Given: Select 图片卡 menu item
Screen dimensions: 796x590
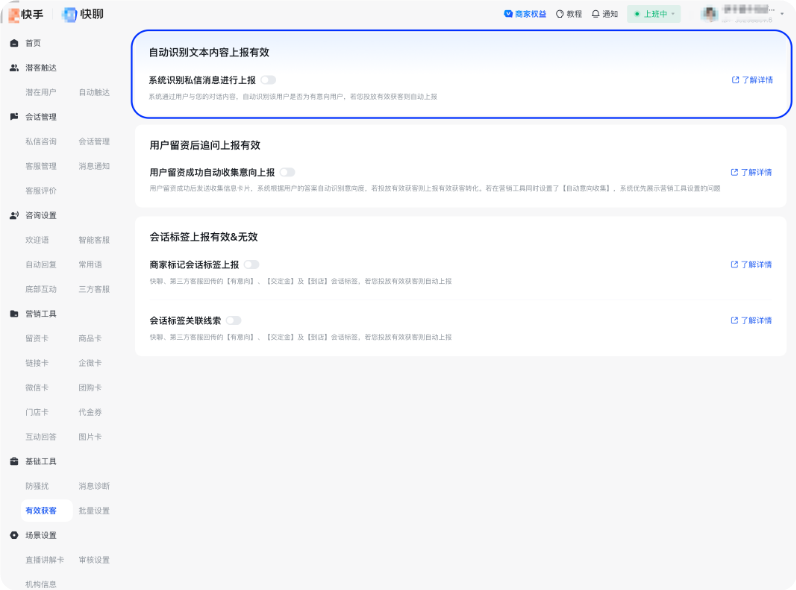Looking at the screenshot, I should [90, 438].
